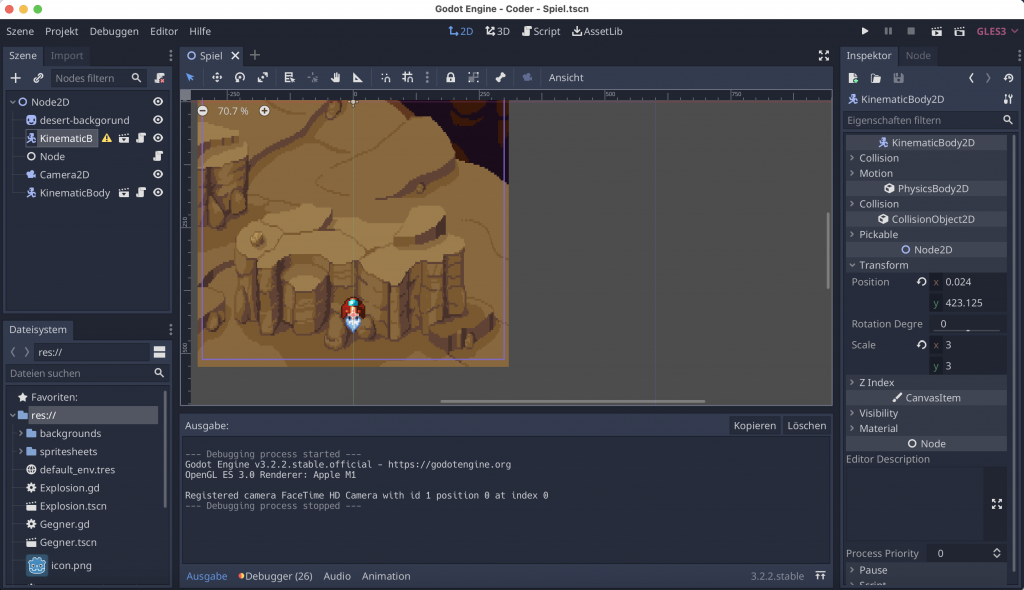Expand the Motion property section

tap(876, 173)
